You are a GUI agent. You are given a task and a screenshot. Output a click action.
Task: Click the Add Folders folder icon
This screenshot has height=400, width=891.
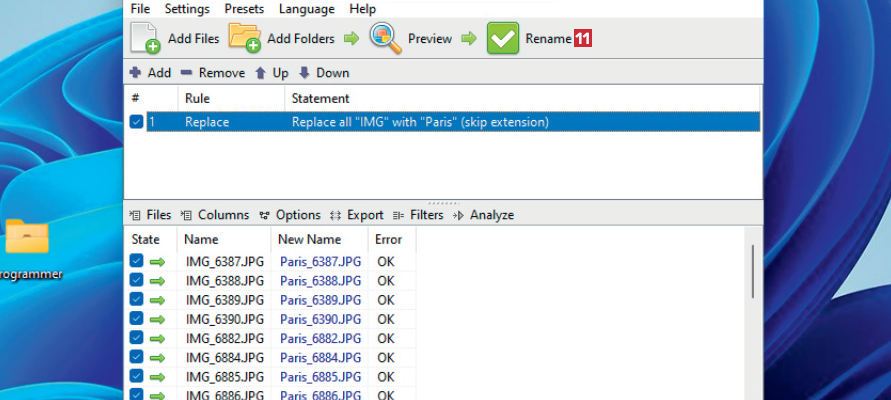pos(245,38)
